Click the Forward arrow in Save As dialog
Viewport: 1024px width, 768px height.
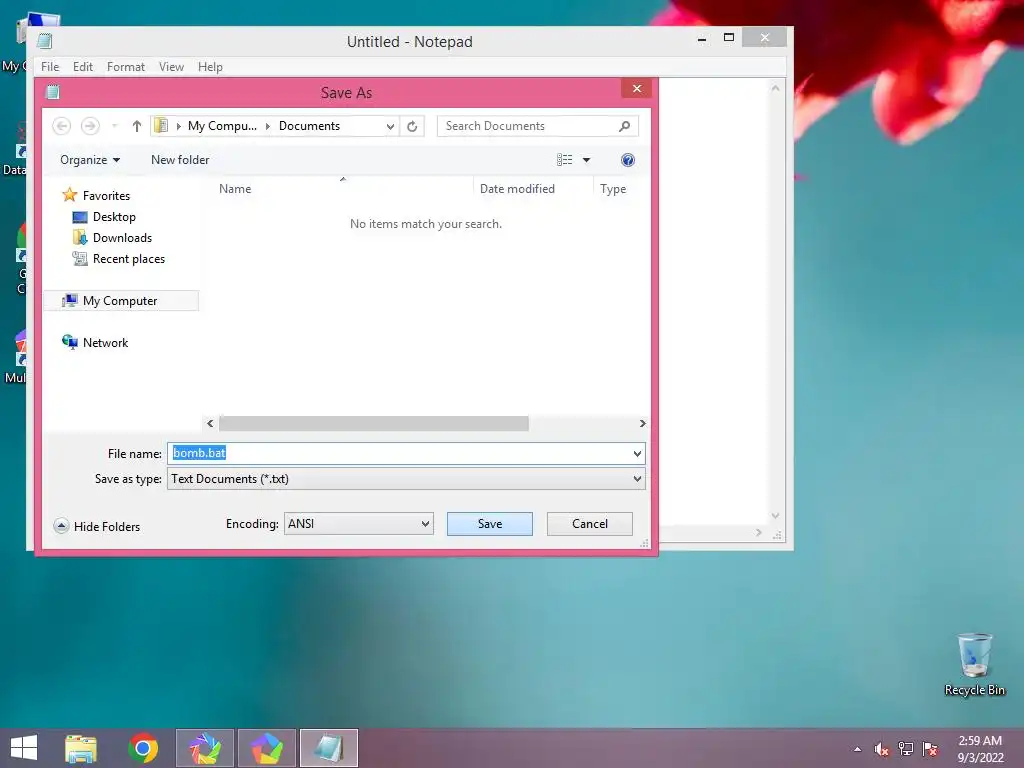point(90,126)
